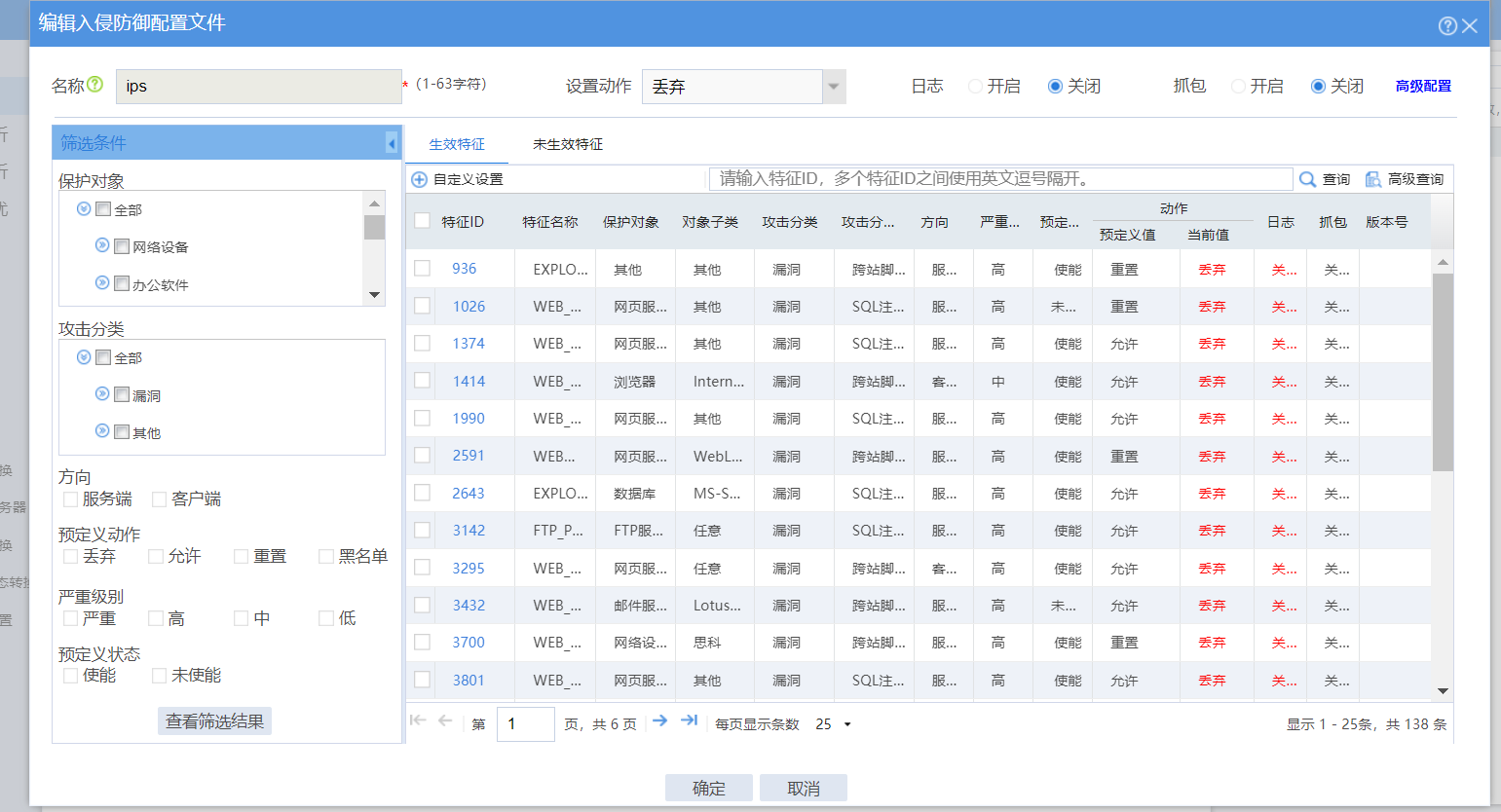The height and width of the screenshot is (812, 1501).
Task: Click the 当前值 column subheader
Action: tap(1208, 235)
